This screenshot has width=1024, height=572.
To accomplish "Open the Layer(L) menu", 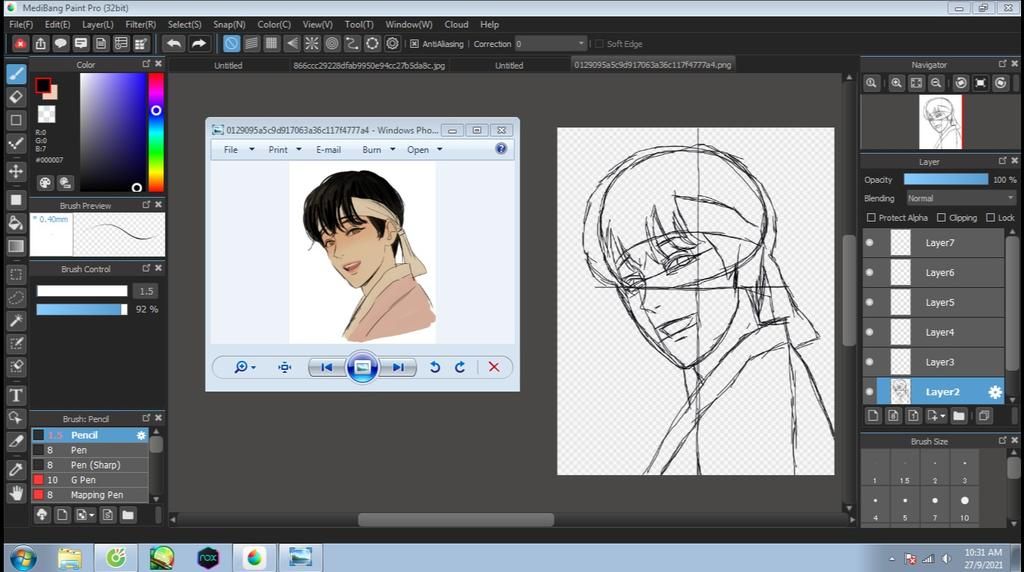I will 97,24.
